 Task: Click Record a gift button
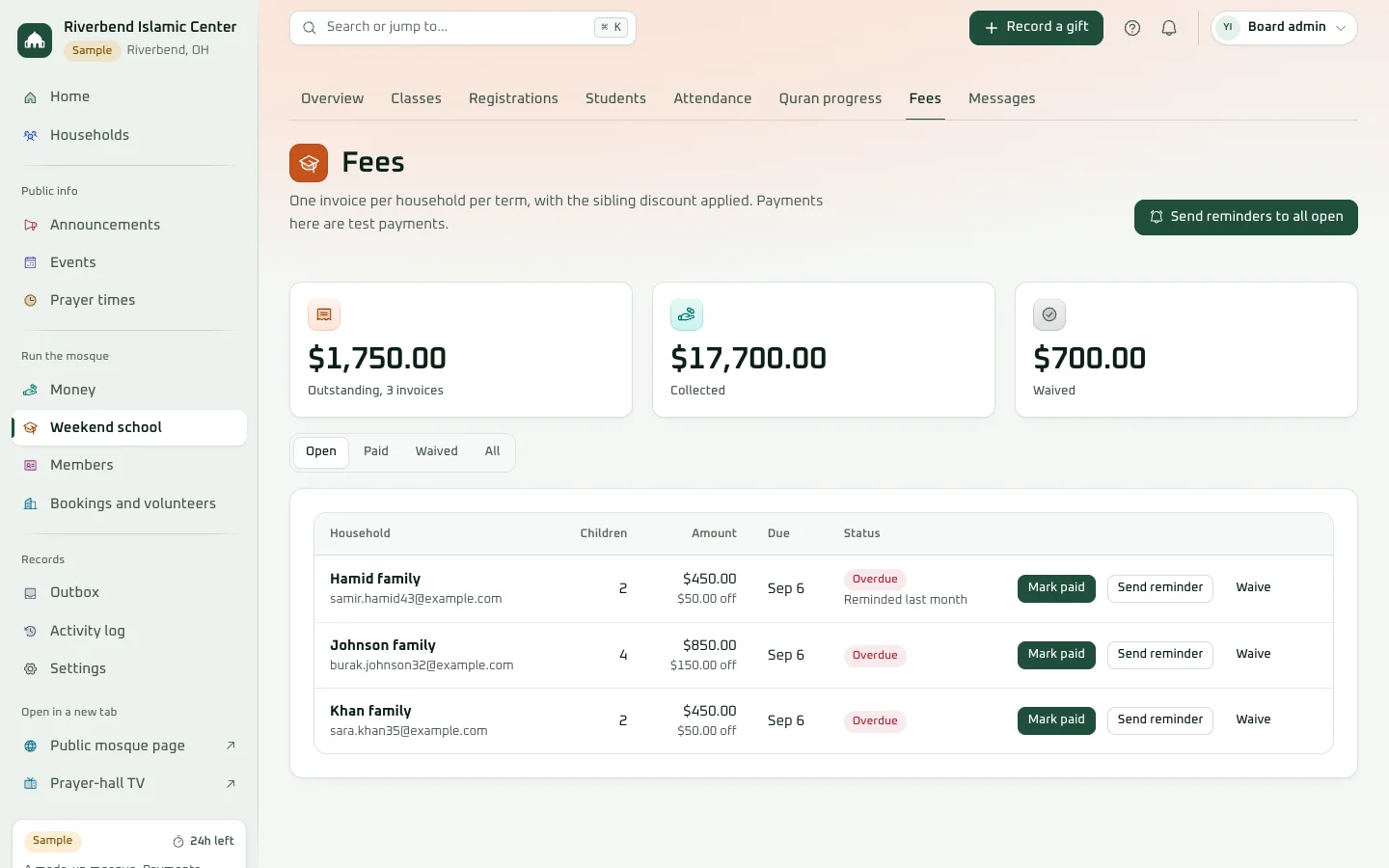click(x=1036, y=28)
